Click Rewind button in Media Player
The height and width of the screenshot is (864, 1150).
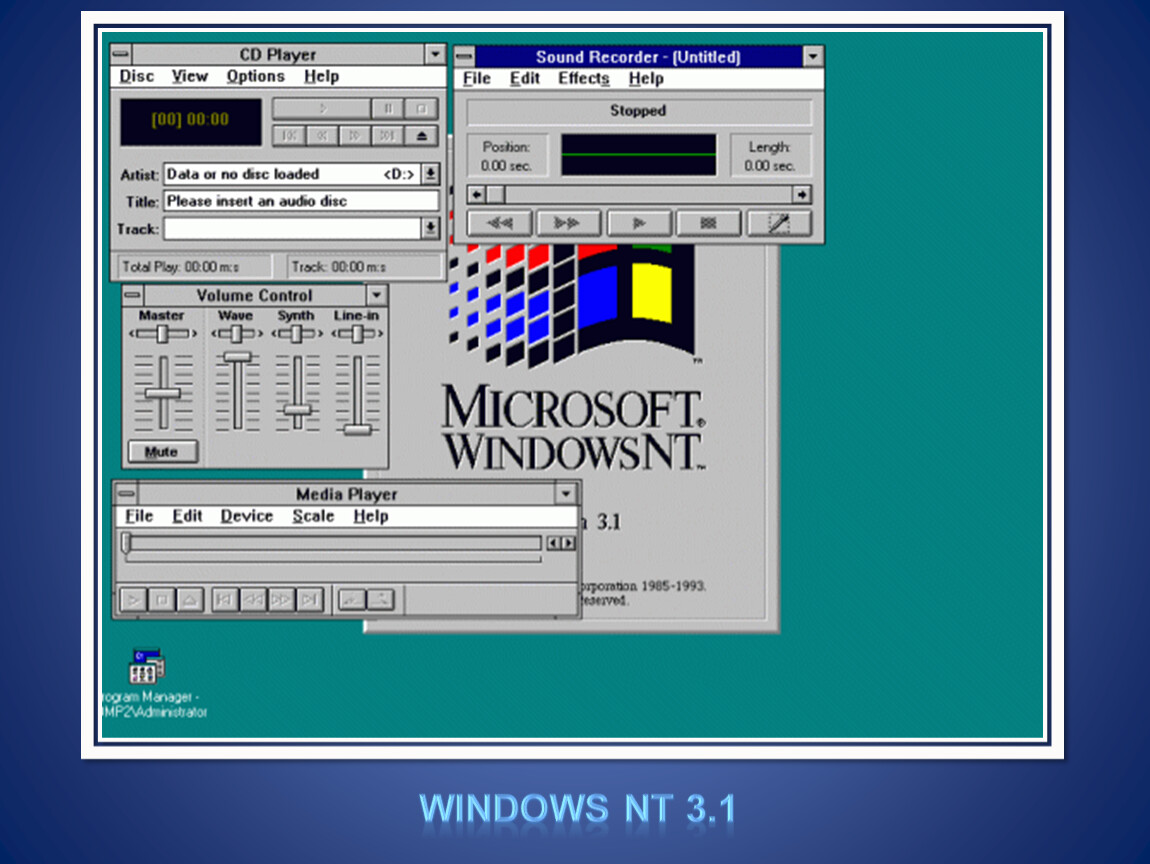(x=253, y=600)
